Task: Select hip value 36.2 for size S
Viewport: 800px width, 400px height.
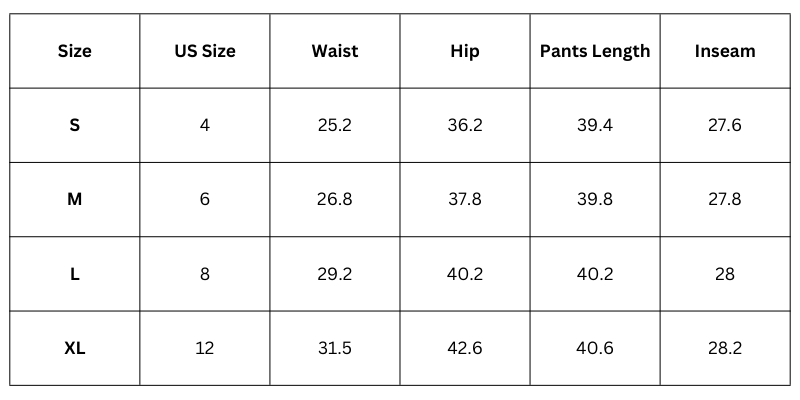Action: [464, 125]
